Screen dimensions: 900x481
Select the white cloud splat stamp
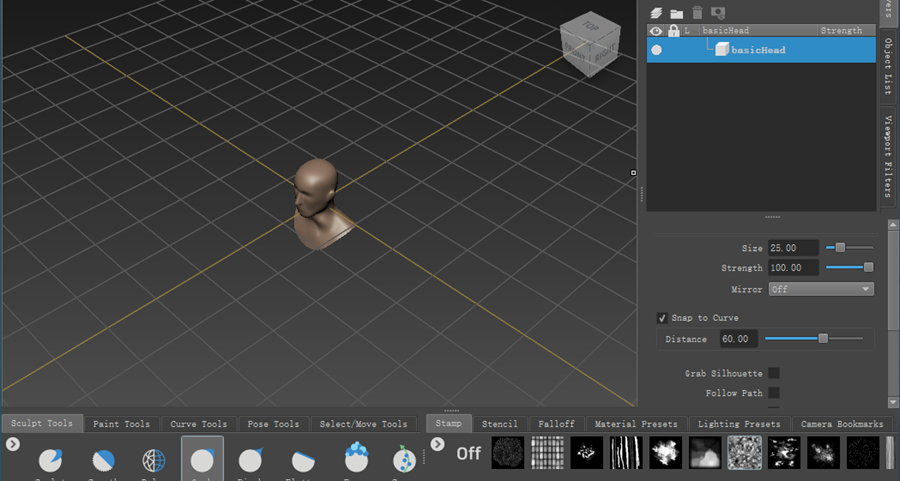[666, 452]
